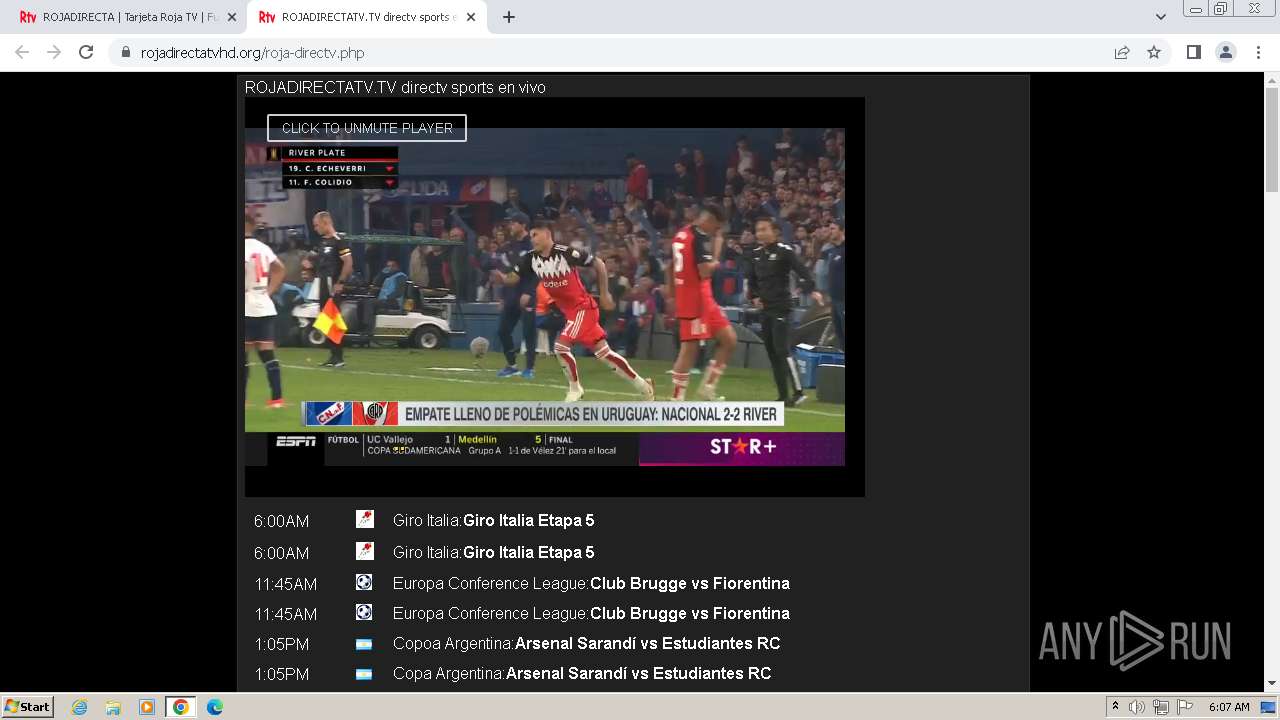This screenshot has width=1280, height=720.
Task: Open Microsoft Edge from the taskbar
Action: 215,707
